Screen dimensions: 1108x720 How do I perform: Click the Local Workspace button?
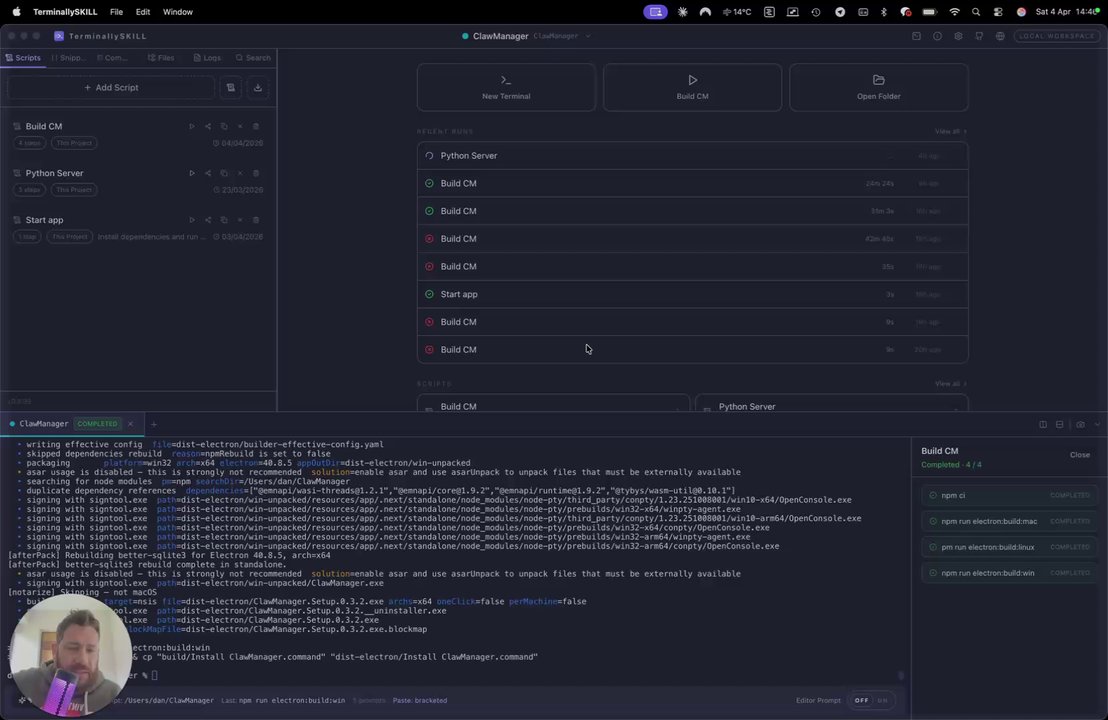coord(1056,36)
